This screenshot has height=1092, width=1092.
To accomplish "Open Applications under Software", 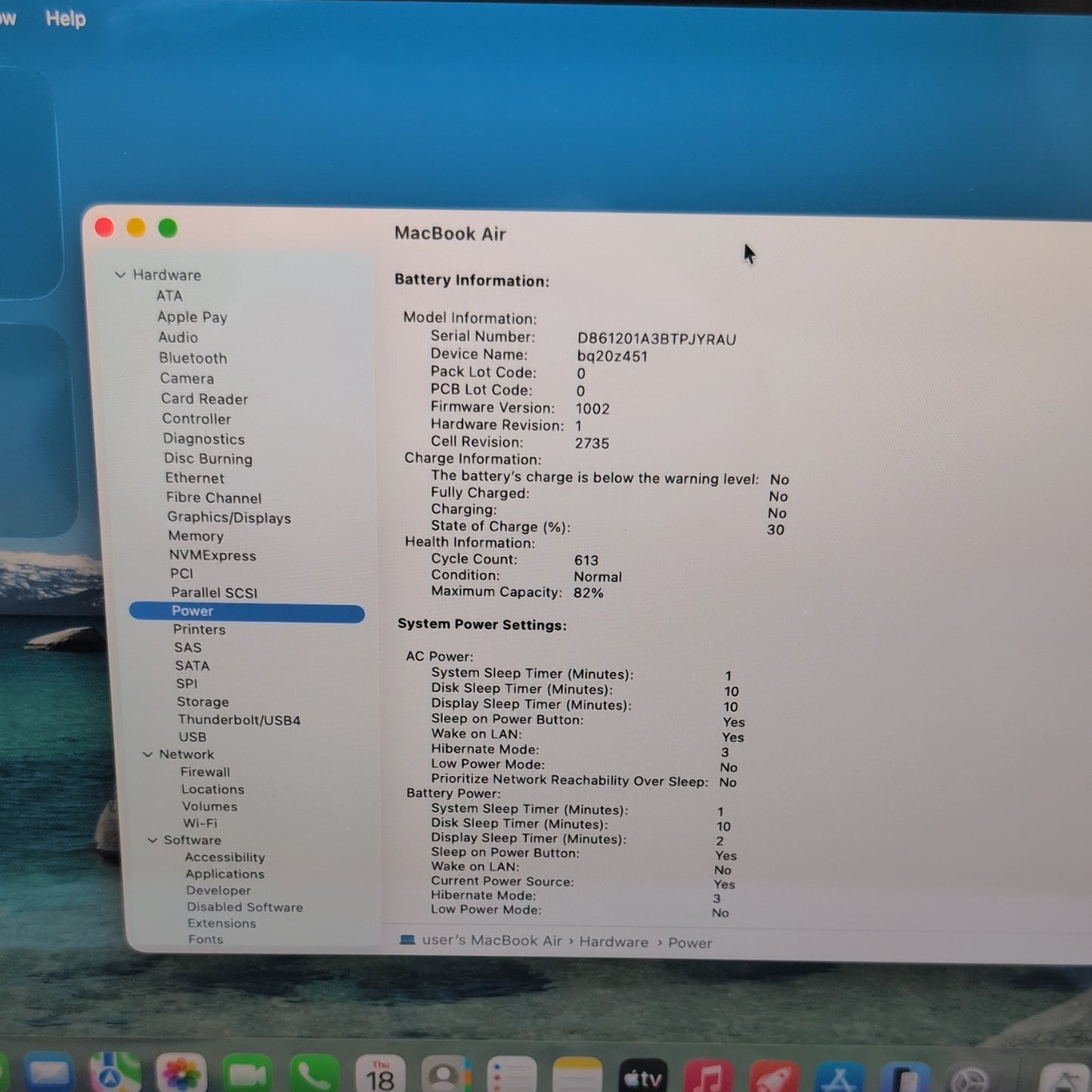I will click(225, 874).
